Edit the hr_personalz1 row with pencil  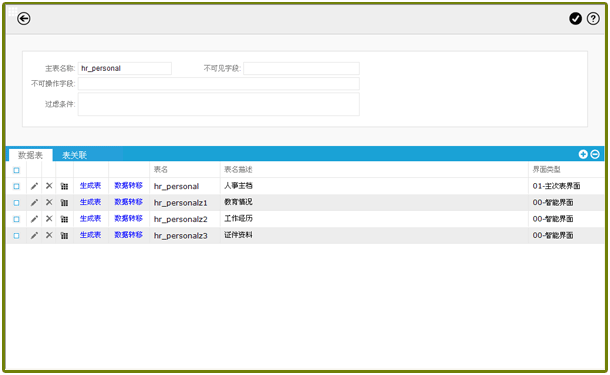click(x=34, y=203)
